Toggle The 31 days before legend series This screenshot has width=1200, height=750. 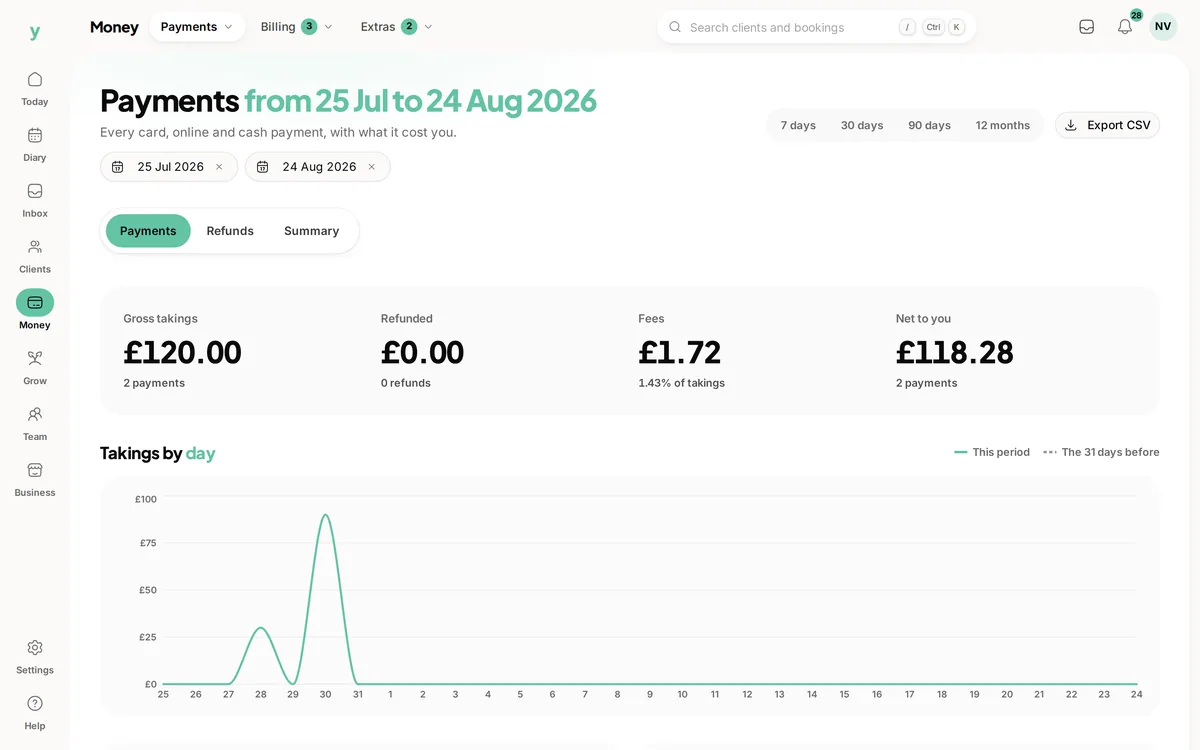click(1101, 452)
